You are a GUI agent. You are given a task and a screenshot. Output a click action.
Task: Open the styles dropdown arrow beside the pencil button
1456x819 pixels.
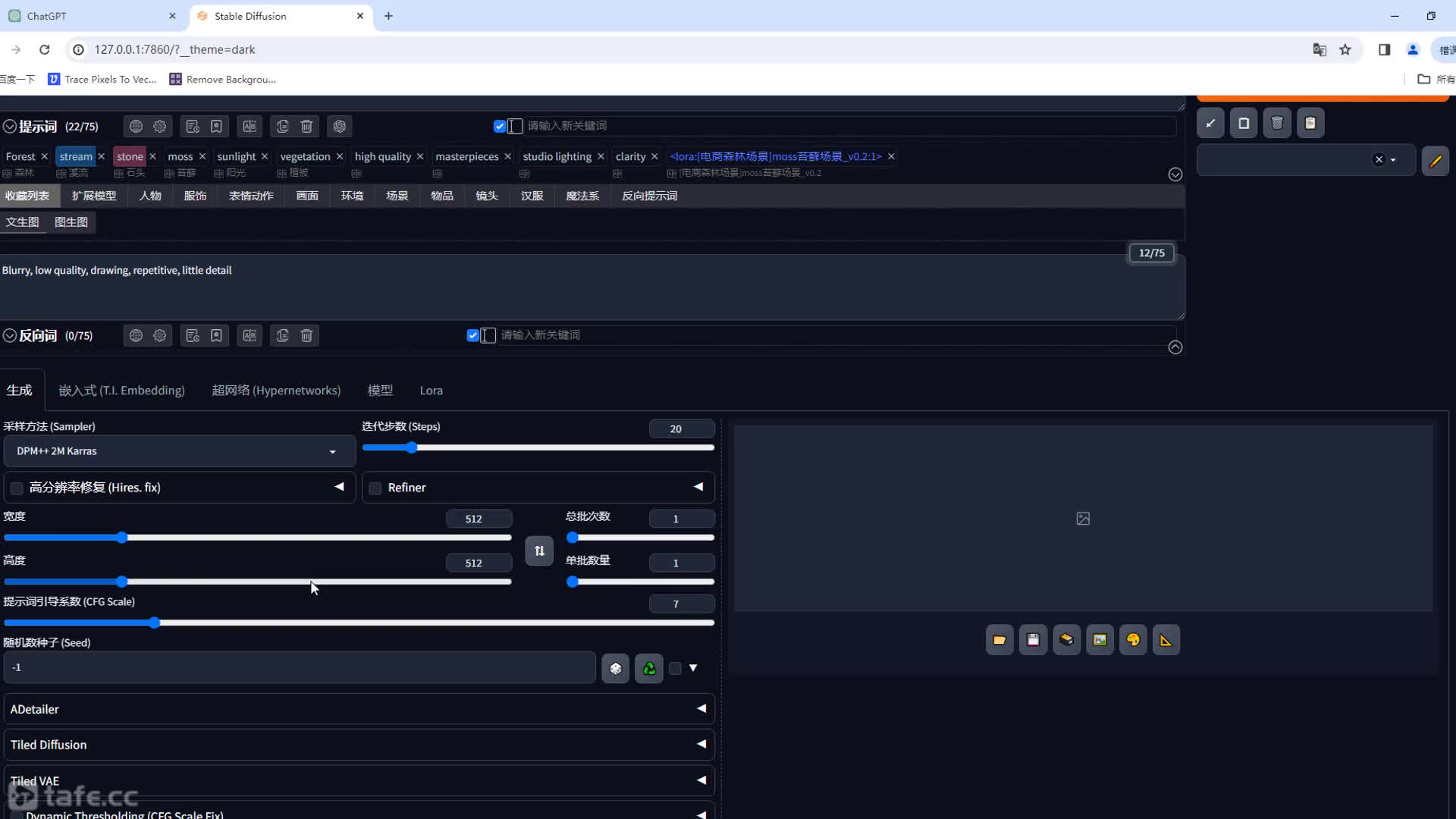1393,160
